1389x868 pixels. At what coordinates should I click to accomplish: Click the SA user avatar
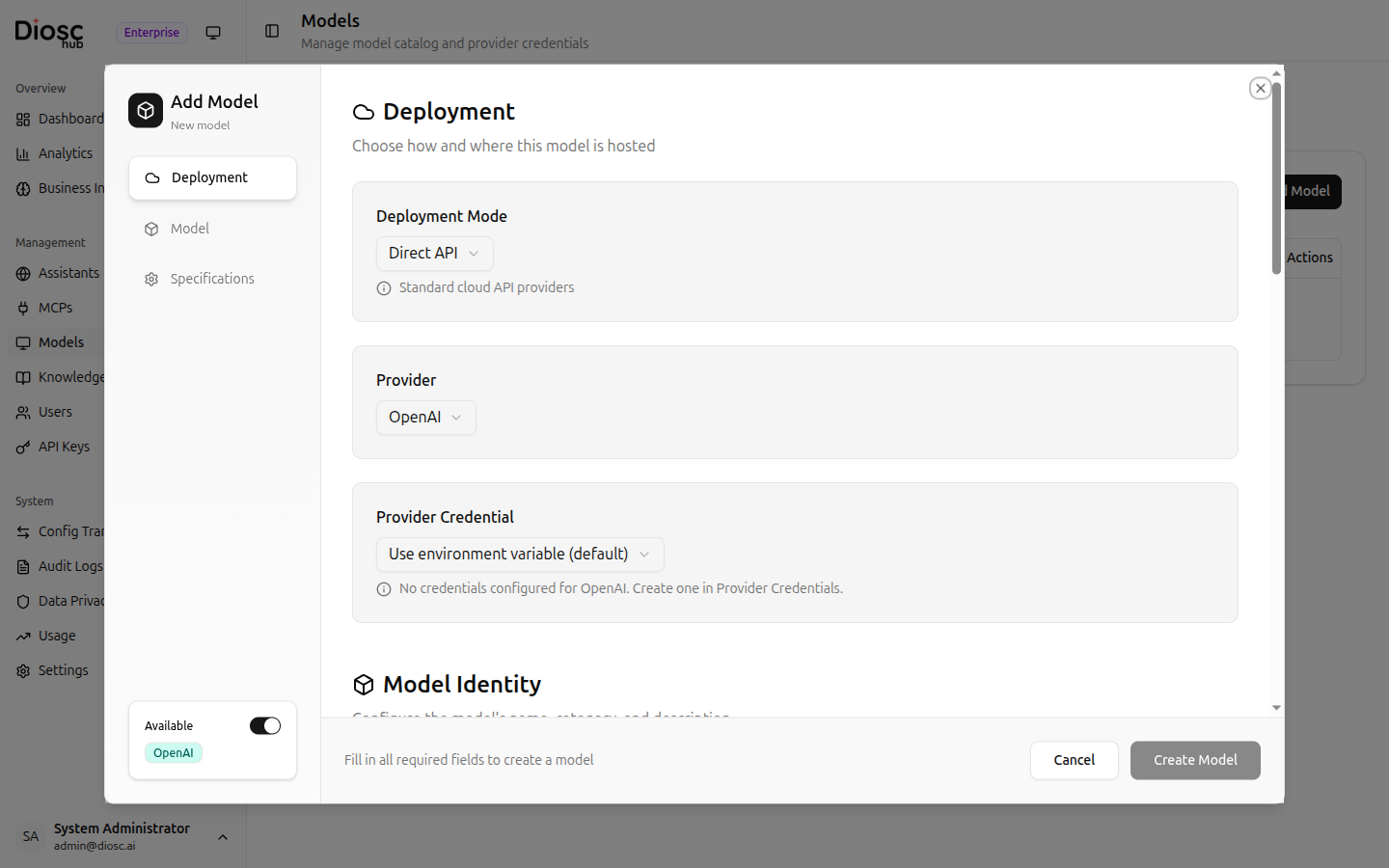click(x=31, y=836)
